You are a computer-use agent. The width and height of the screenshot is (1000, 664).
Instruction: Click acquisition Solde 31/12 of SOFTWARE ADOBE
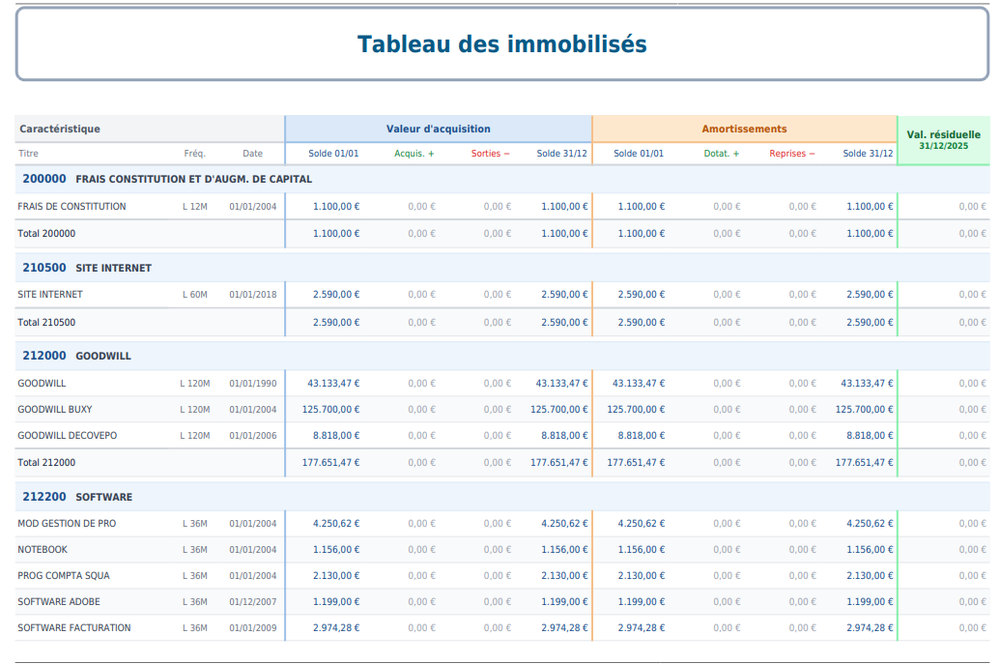564,602
